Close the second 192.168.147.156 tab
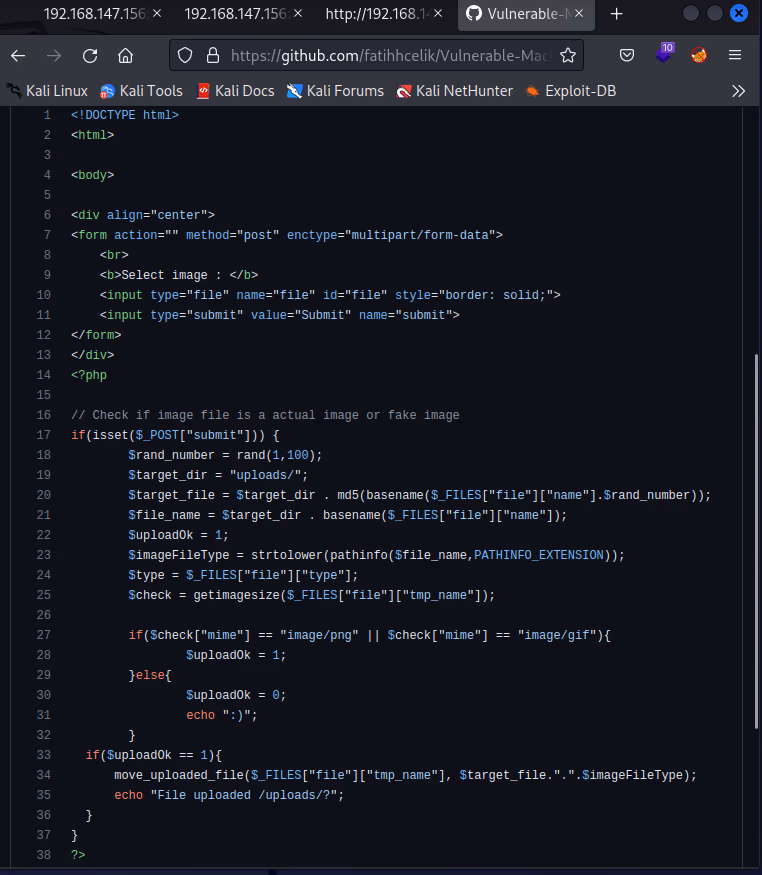The height and width of the screenshot is (875, 762). tap(298, 13)
